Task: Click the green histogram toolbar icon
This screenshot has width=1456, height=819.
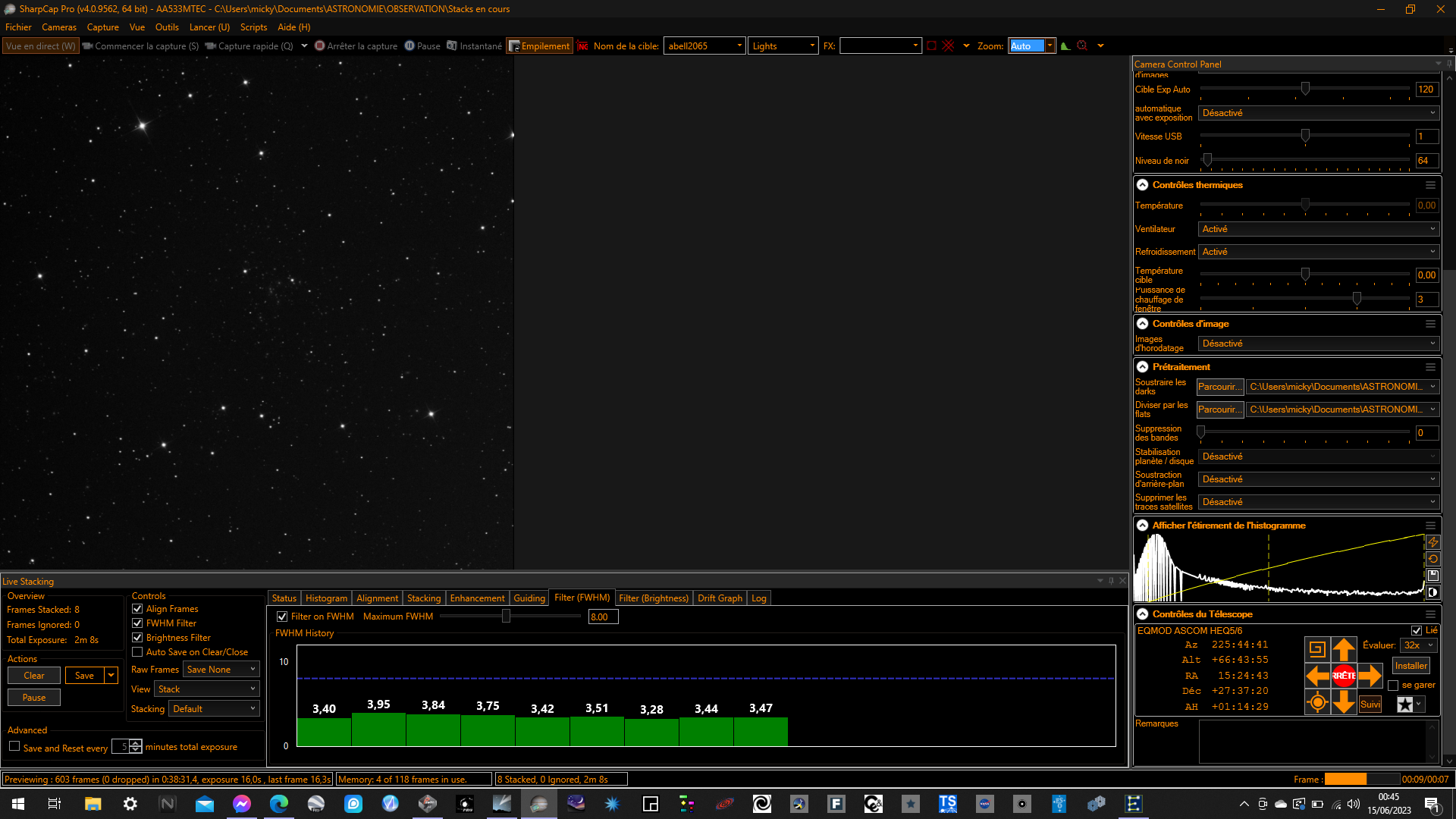Action: (x=1065, y=45)
